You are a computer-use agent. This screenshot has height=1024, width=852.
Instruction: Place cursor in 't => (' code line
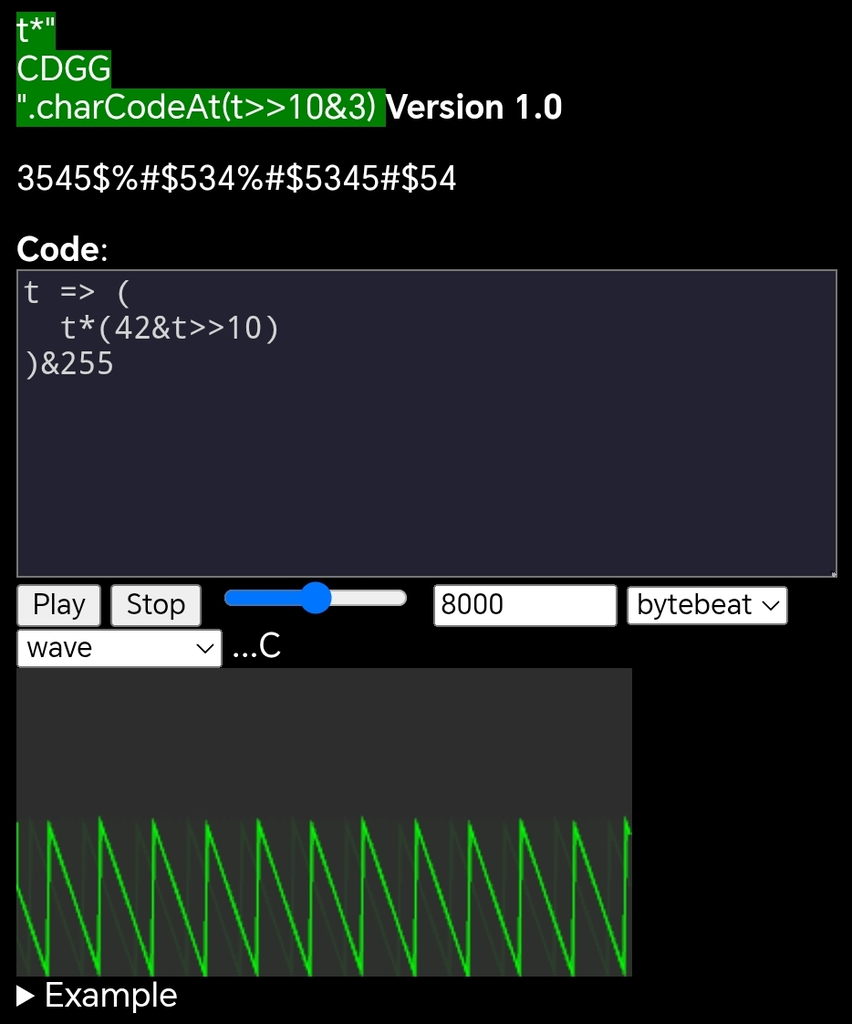click(x=77, y=293)
